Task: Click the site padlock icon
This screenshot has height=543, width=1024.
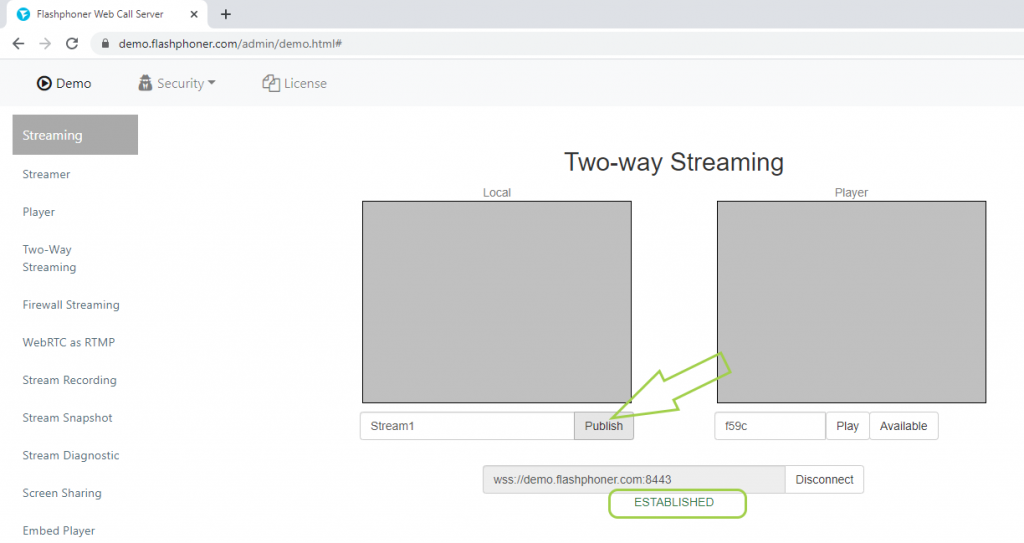Action: 105,44
